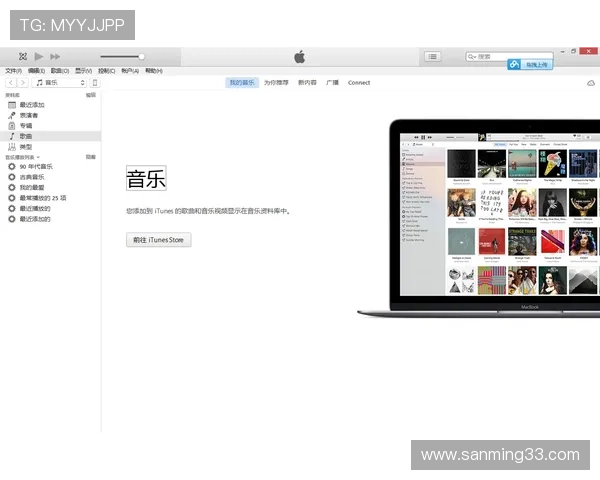600x480 pixels.
Task: Minimize the iTunes window
Action: click(563, 51)
